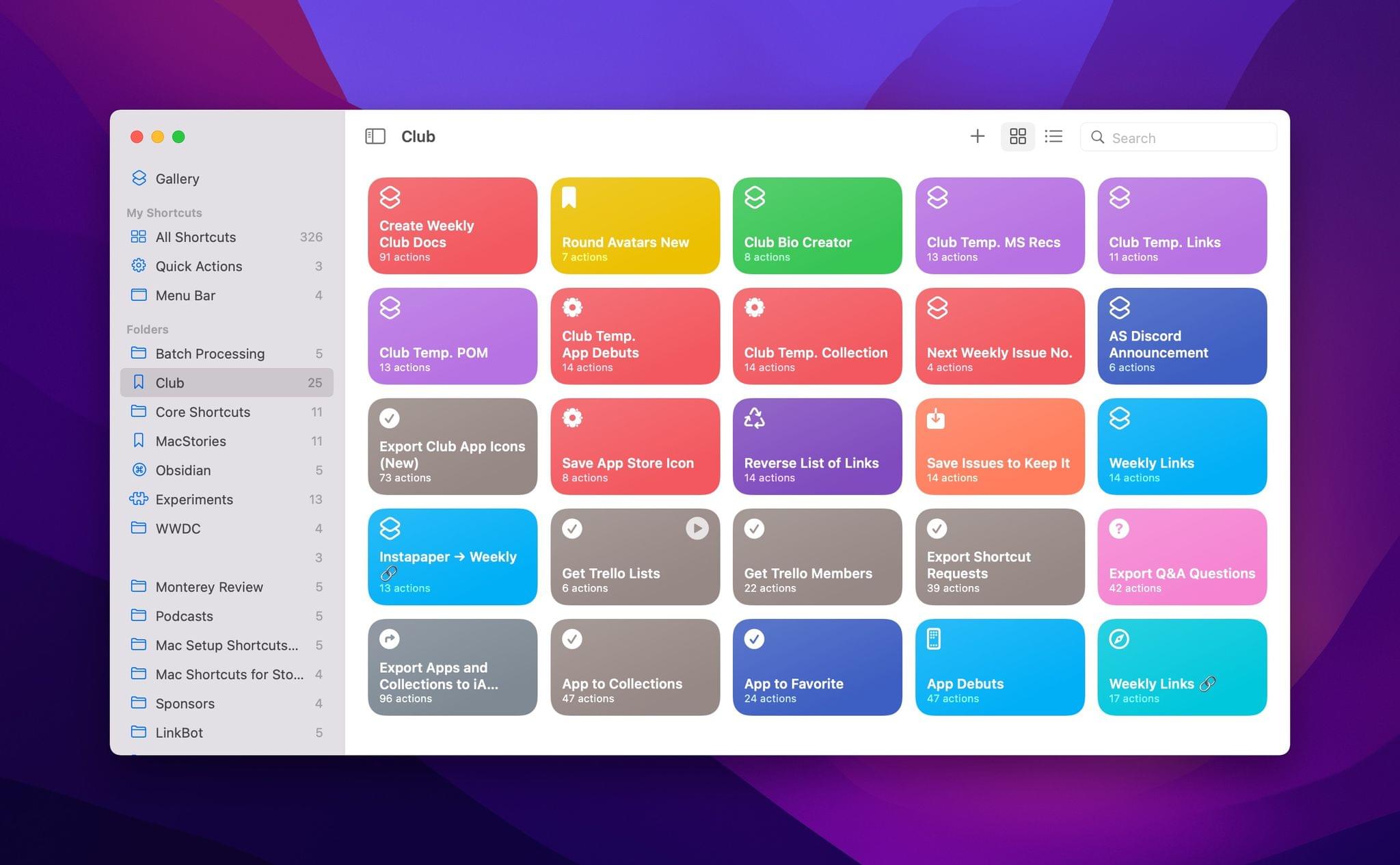Open LinkBot folder
This screenshot has width=1400, height=865.
click(x=226, y=732)
